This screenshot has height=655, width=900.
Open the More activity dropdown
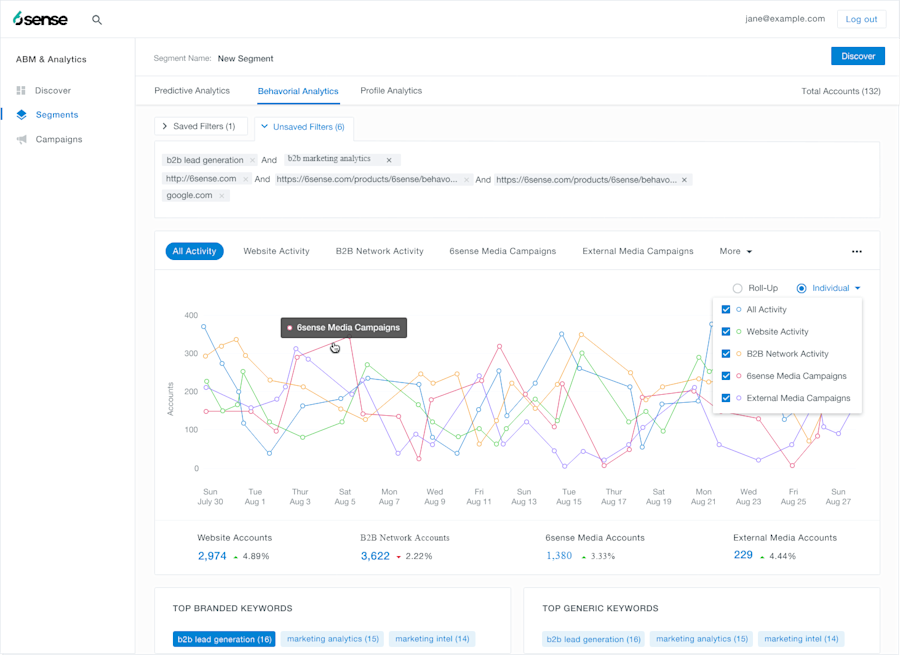tap(735, 251)
